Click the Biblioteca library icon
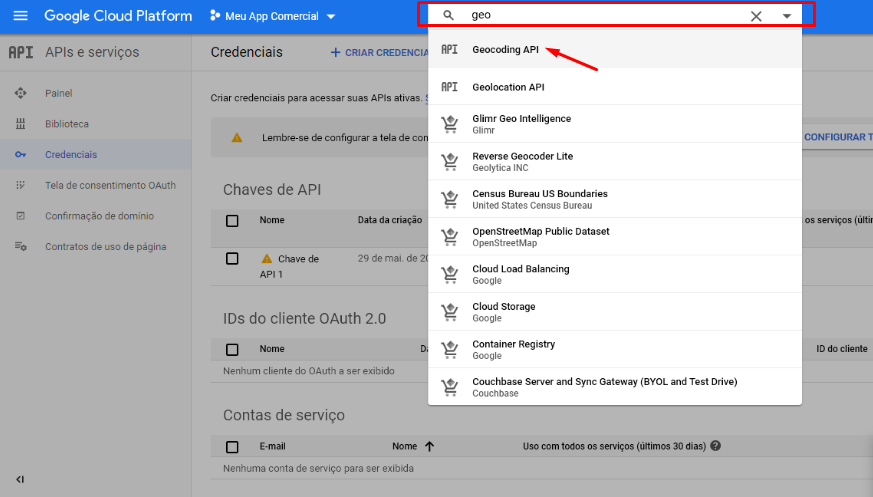873x497 pixels. point(21,124)
